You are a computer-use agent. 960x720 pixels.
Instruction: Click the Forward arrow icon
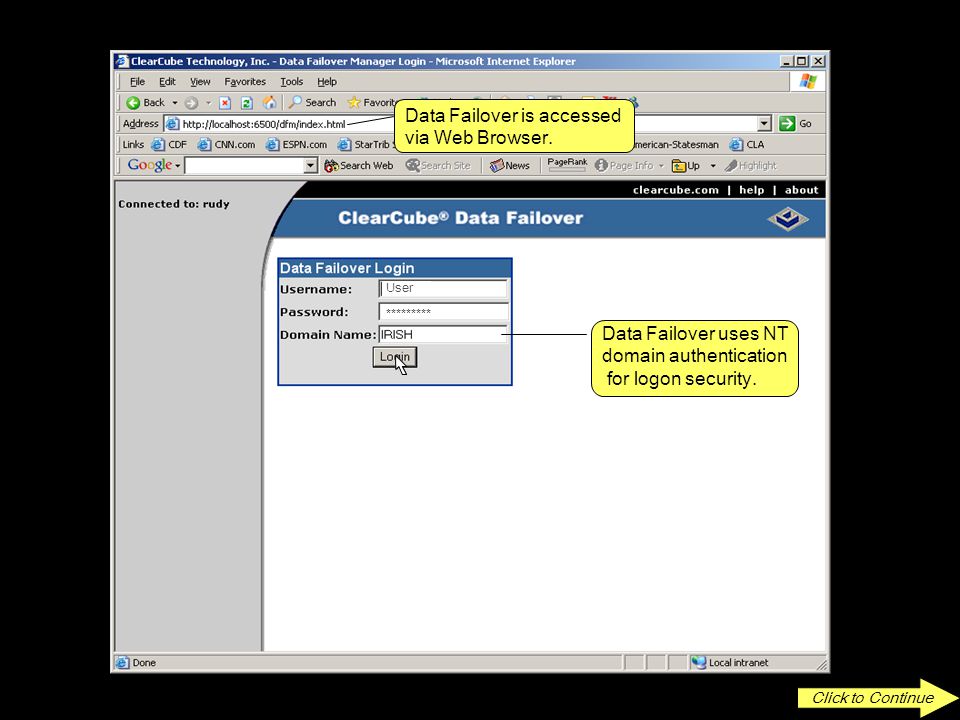click(192, 103)
